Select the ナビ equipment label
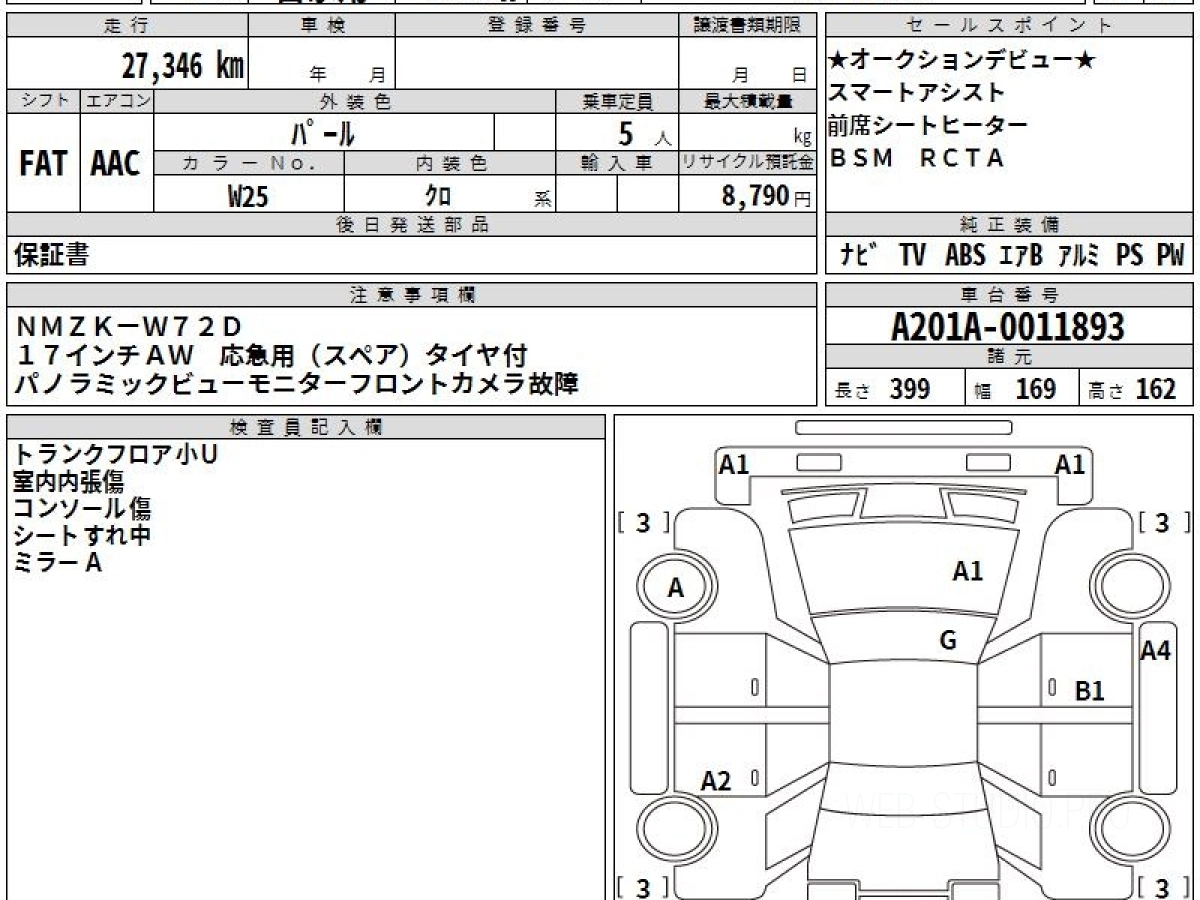 [x=858, y=255]
